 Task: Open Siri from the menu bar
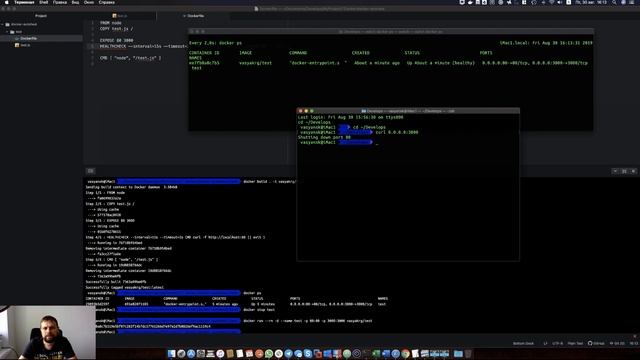tap(623, 2)
